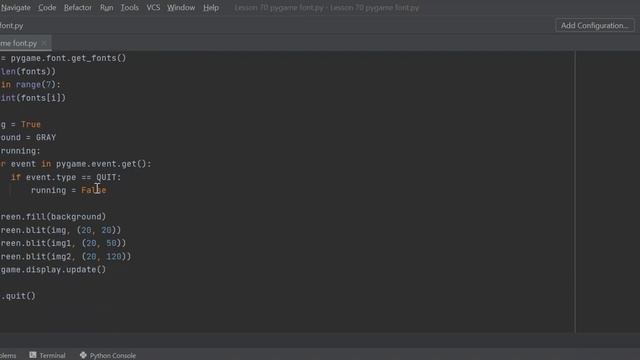
Task: Open the Code menu
Action: pyautogui.click(x=47, y=8)
